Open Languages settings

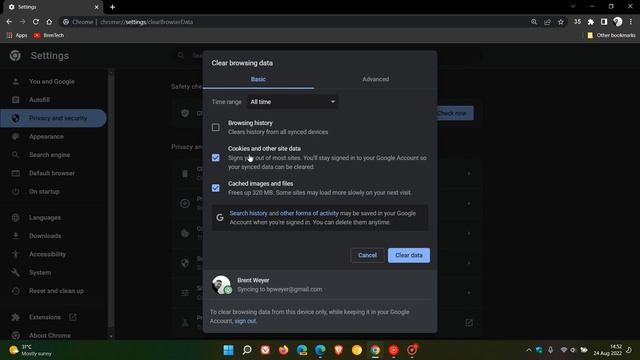(x=45, y=218)
